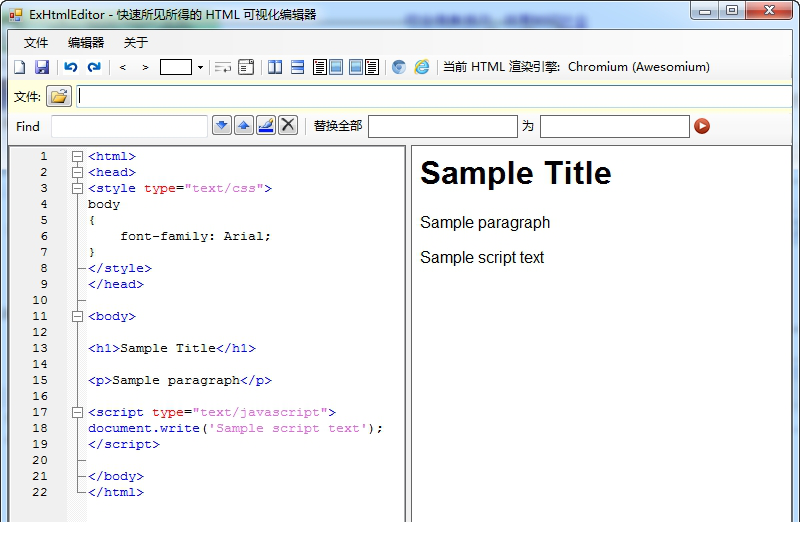Screen dimensions: 800x542
Task: Focus the Find text box
Action: (x=130, y=127)
